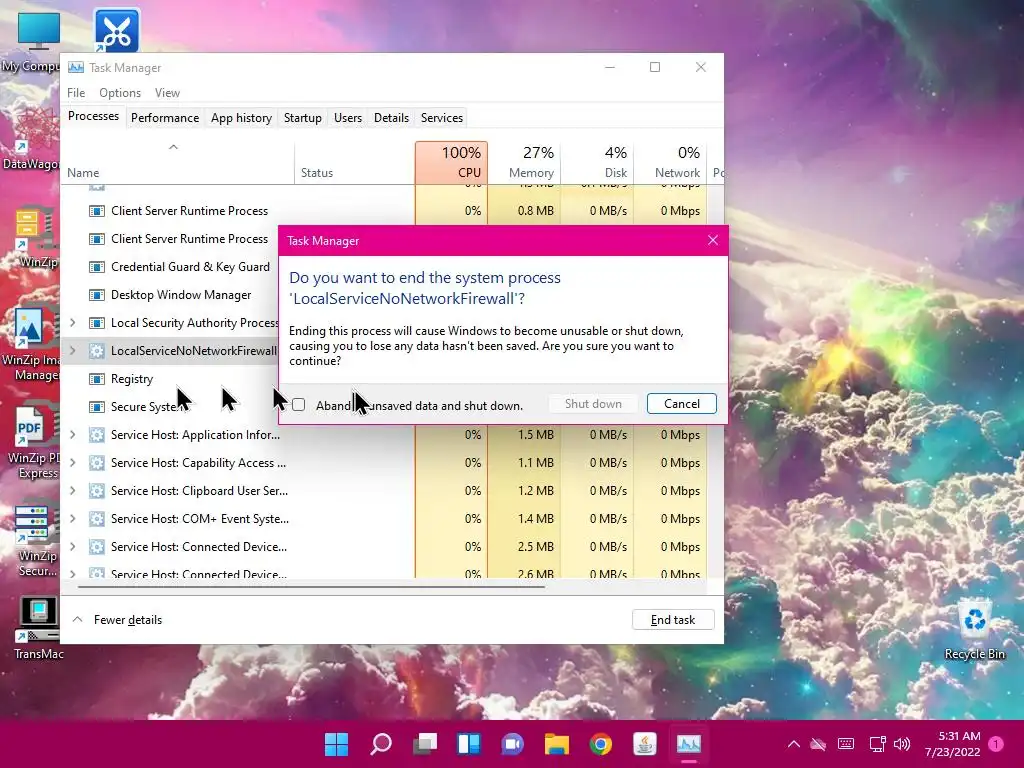The height and width of the screenshot is (768, 1024).
Task: Expand Local Security Authority Process row
Action: coord(72,323)
